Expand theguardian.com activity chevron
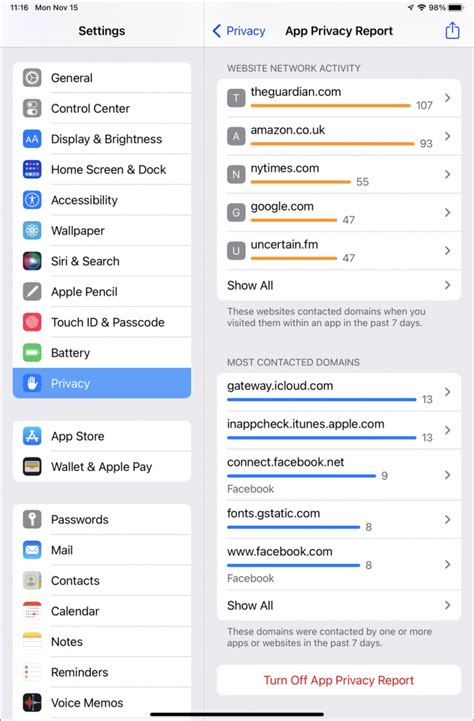The width and height of the screenshot is (474, 721). point(447,98)
